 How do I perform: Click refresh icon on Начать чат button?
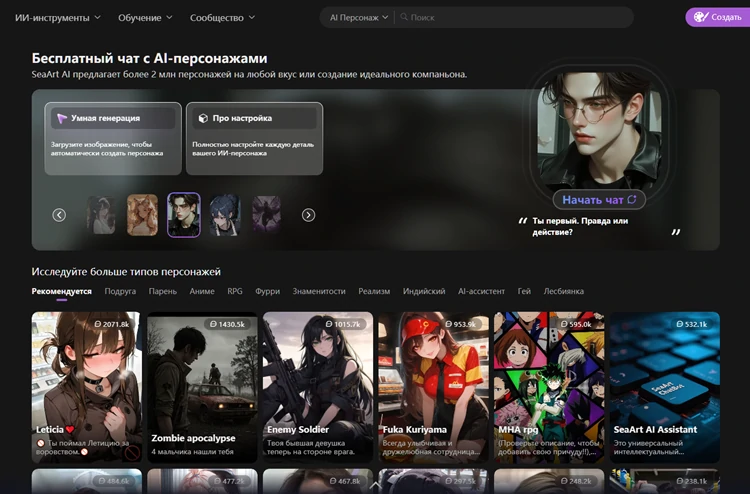[631, 200]
